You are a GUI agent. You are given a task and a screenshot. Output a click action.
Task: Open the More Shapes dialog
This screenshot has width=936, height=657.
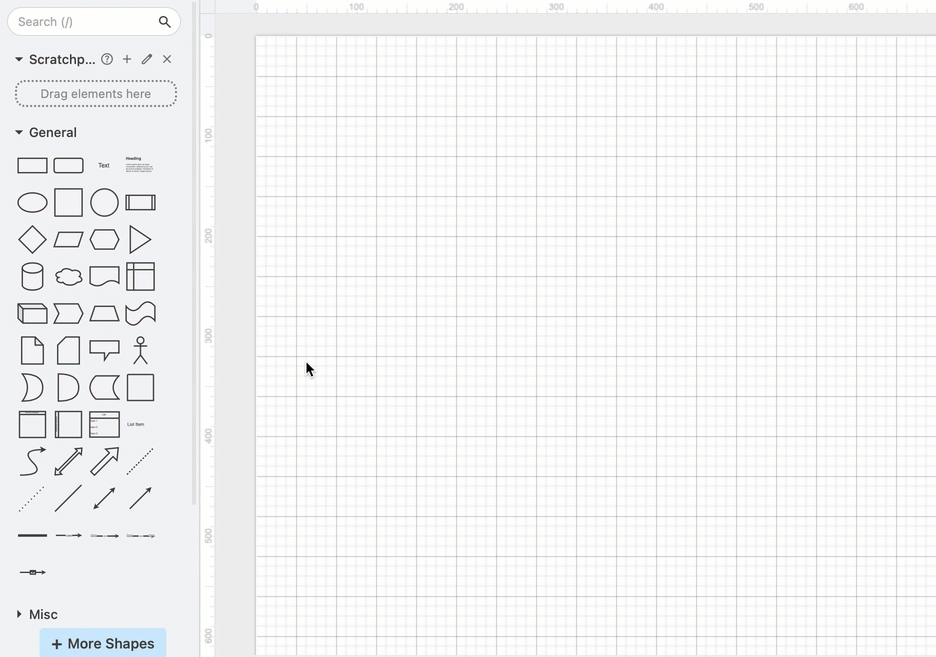[102, 643]
